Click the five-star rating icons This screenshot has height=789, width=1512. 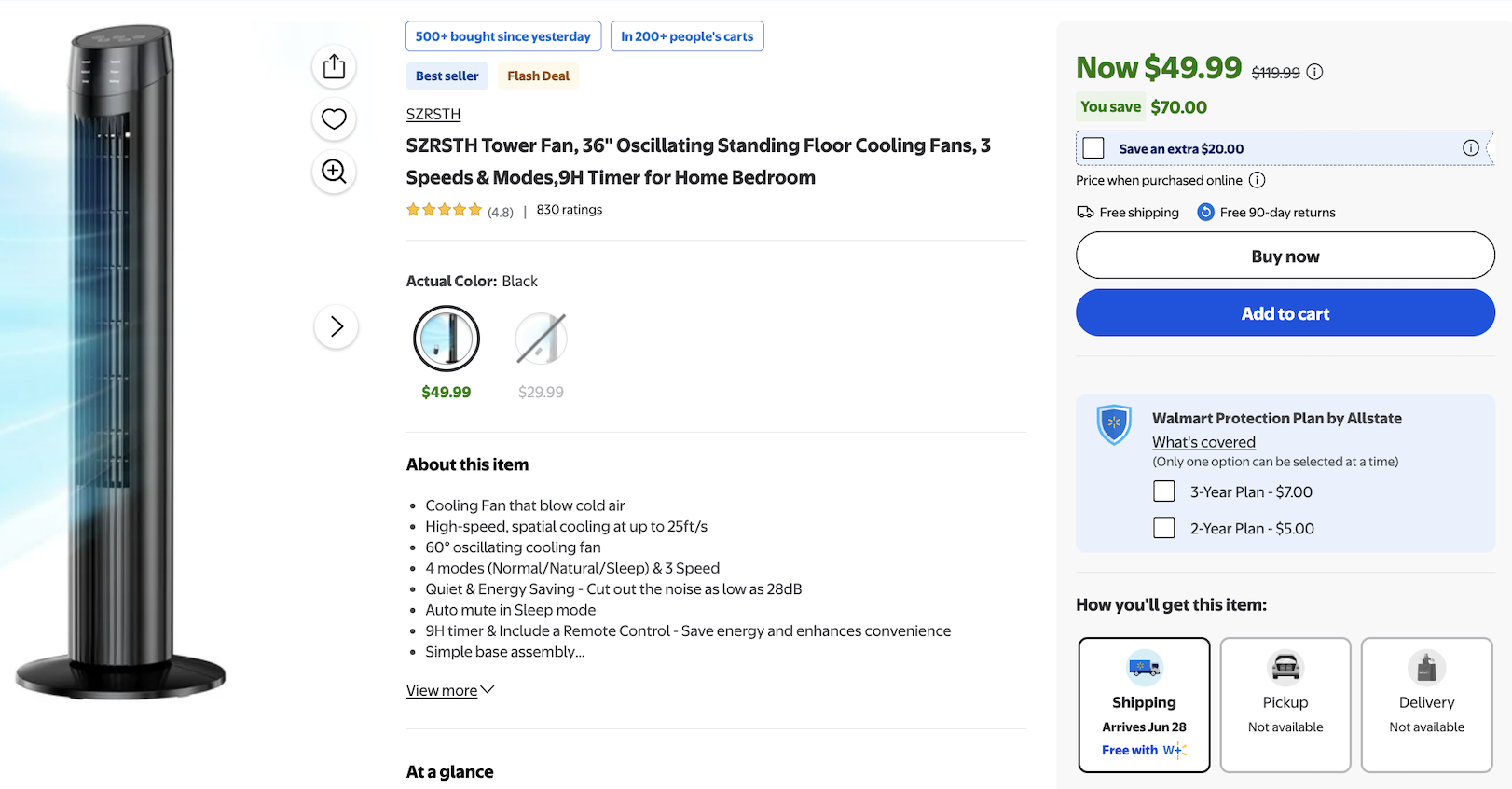click(444, 210)
